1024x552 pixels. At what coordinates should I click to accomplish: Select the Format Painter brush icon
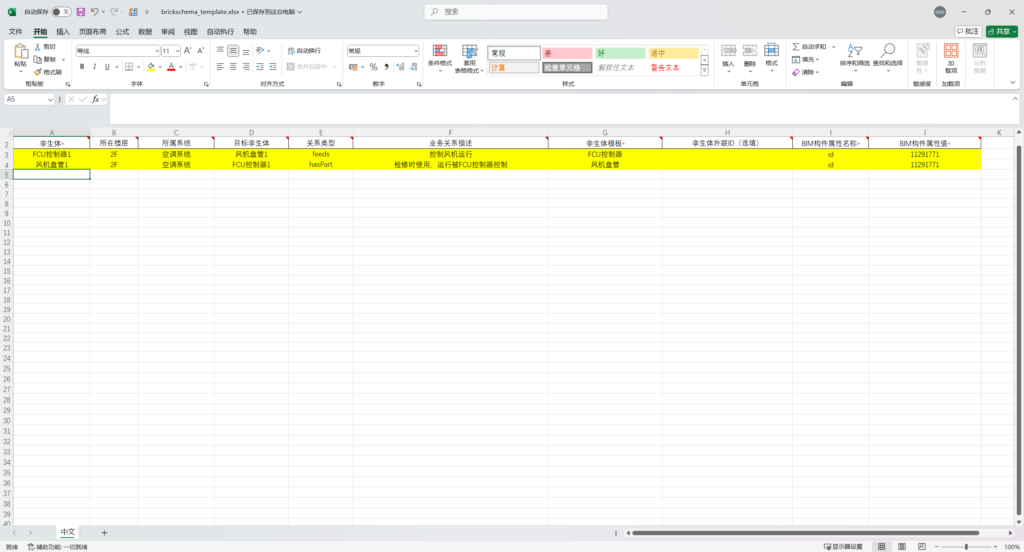37,72
